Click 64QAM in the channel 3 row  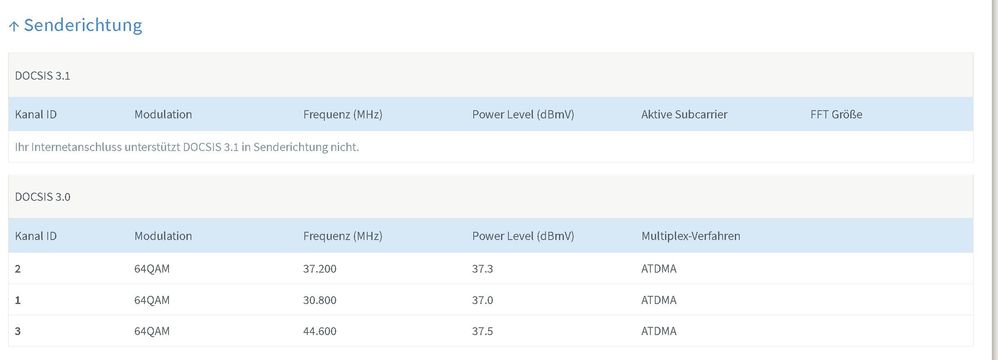click(151, 331)
